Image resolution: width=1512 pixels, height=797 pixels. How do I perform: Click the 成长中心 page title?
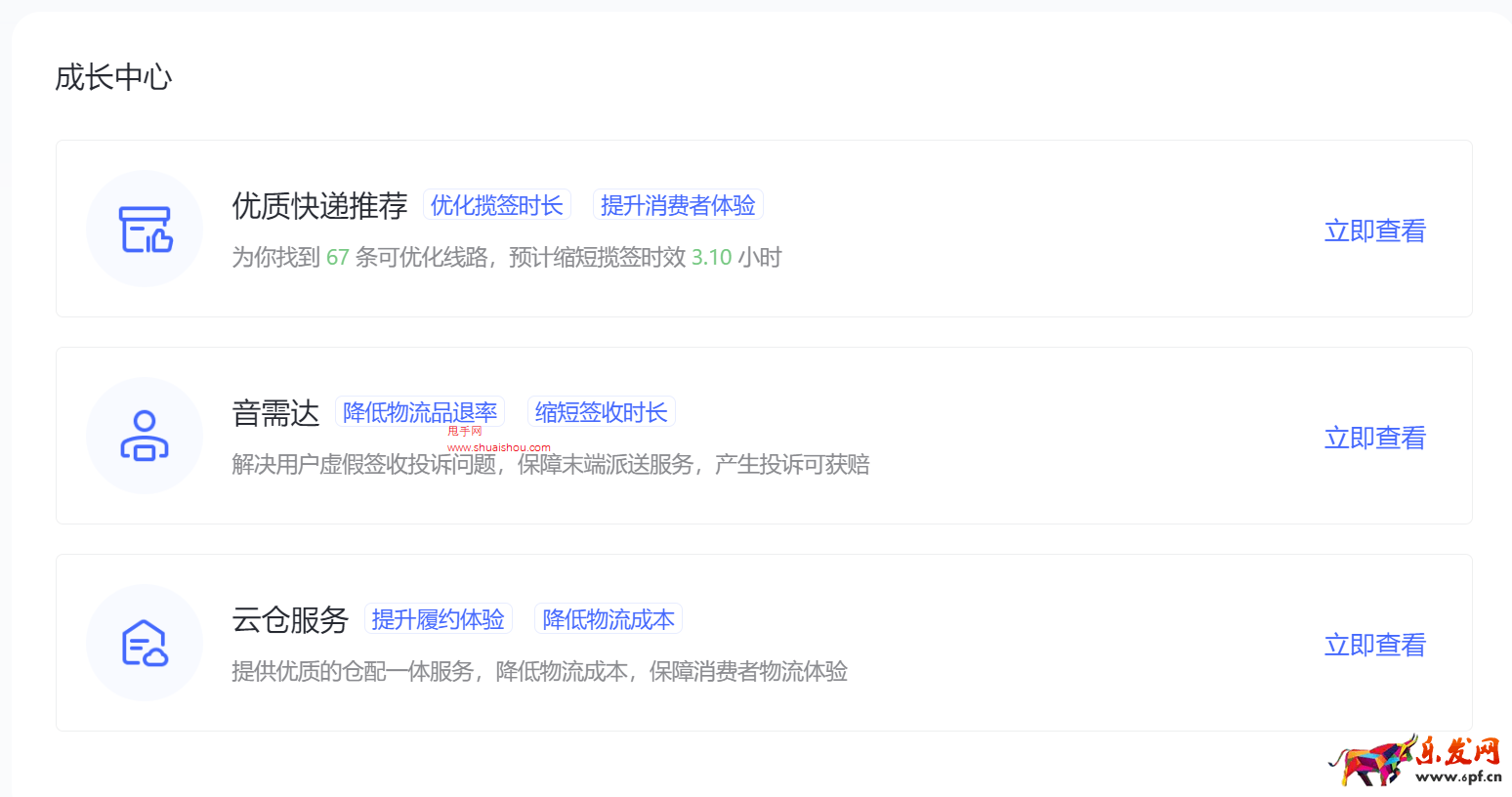pos(113,76)
